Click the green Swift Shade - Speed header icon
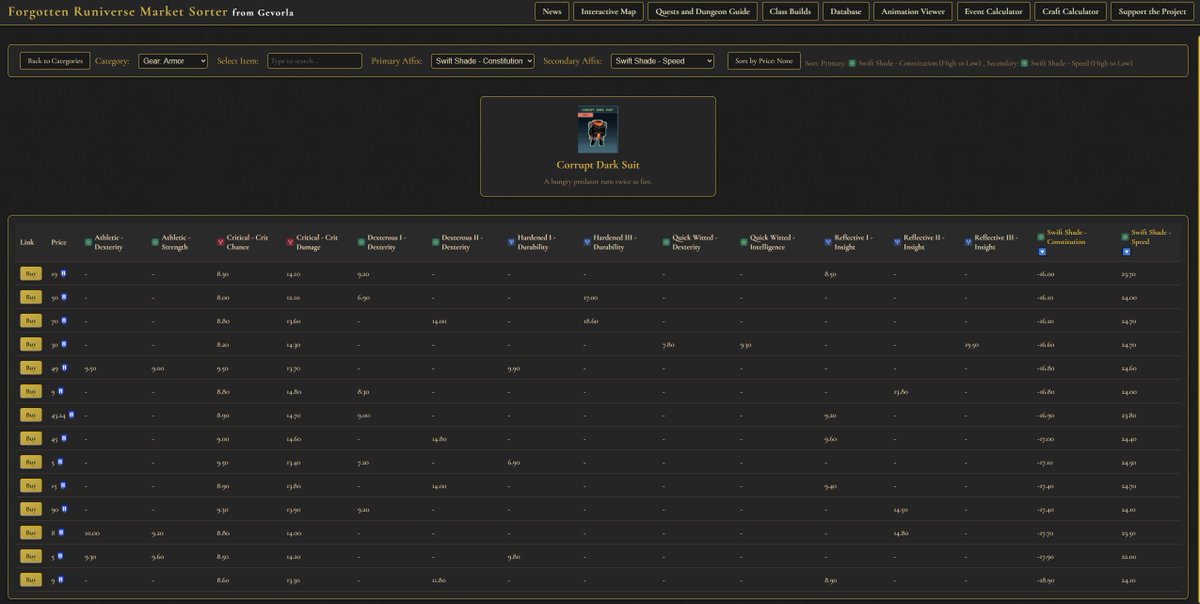The width and height of the screenshot is (1200, 604). (x=1125, y=237)
